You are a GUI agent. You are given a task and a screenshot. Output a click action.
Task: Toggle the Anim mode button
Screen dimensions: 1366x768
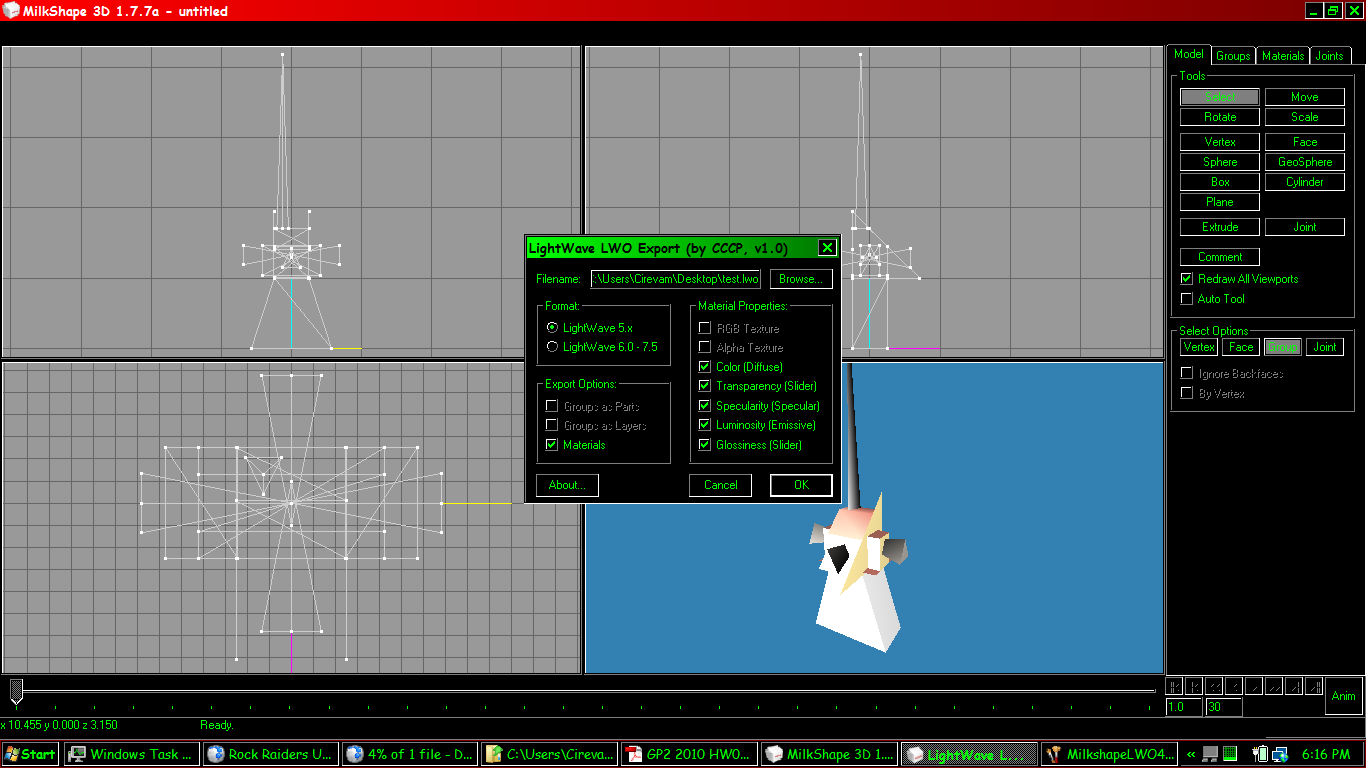pyautogui.click(x=1344, y=697)
